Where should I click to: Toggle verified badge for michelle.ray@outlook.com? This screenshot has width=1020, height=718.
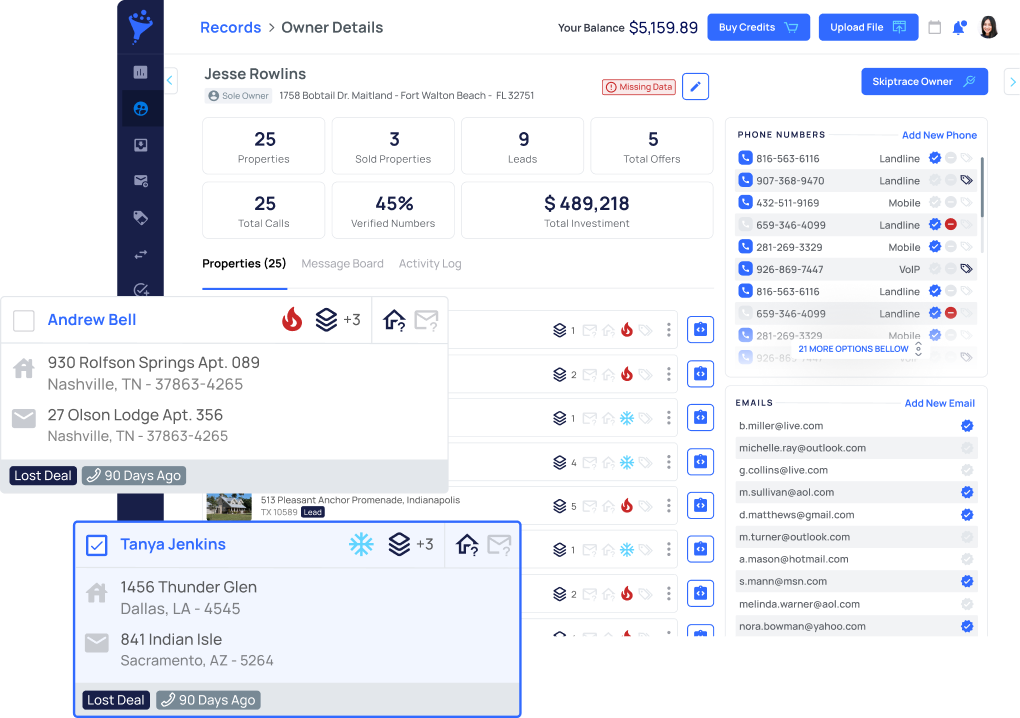pos(967,448)
